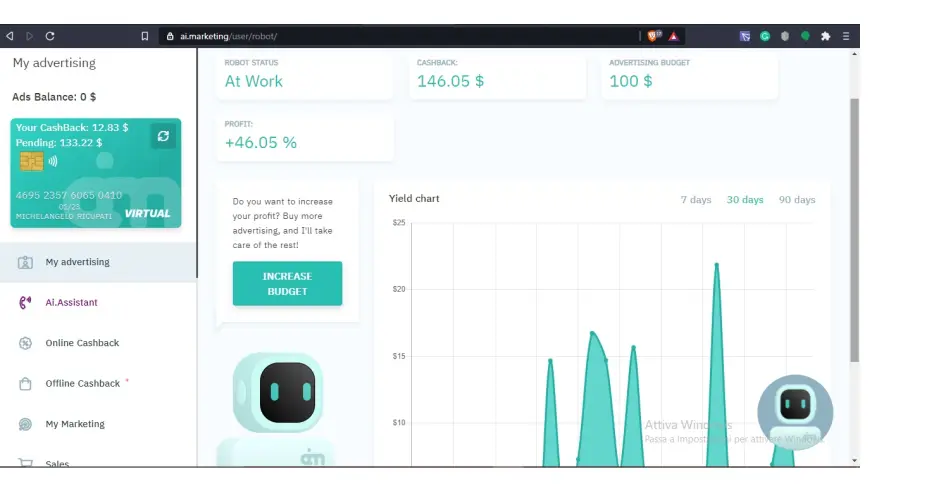
Task: Click the address bar URL ai.marketing
Action: tap(228, 36)
